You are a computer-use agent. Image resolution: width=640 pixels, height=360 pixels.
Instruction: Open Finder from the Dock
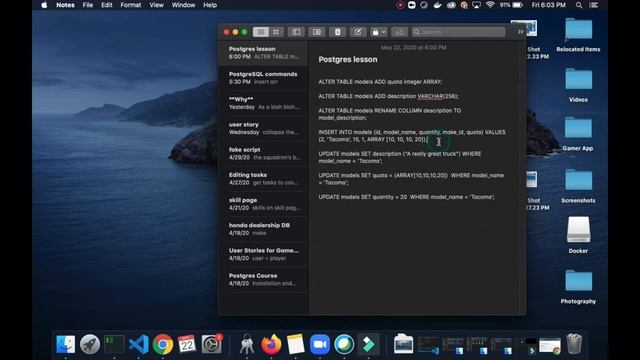[x=65, y=344]
